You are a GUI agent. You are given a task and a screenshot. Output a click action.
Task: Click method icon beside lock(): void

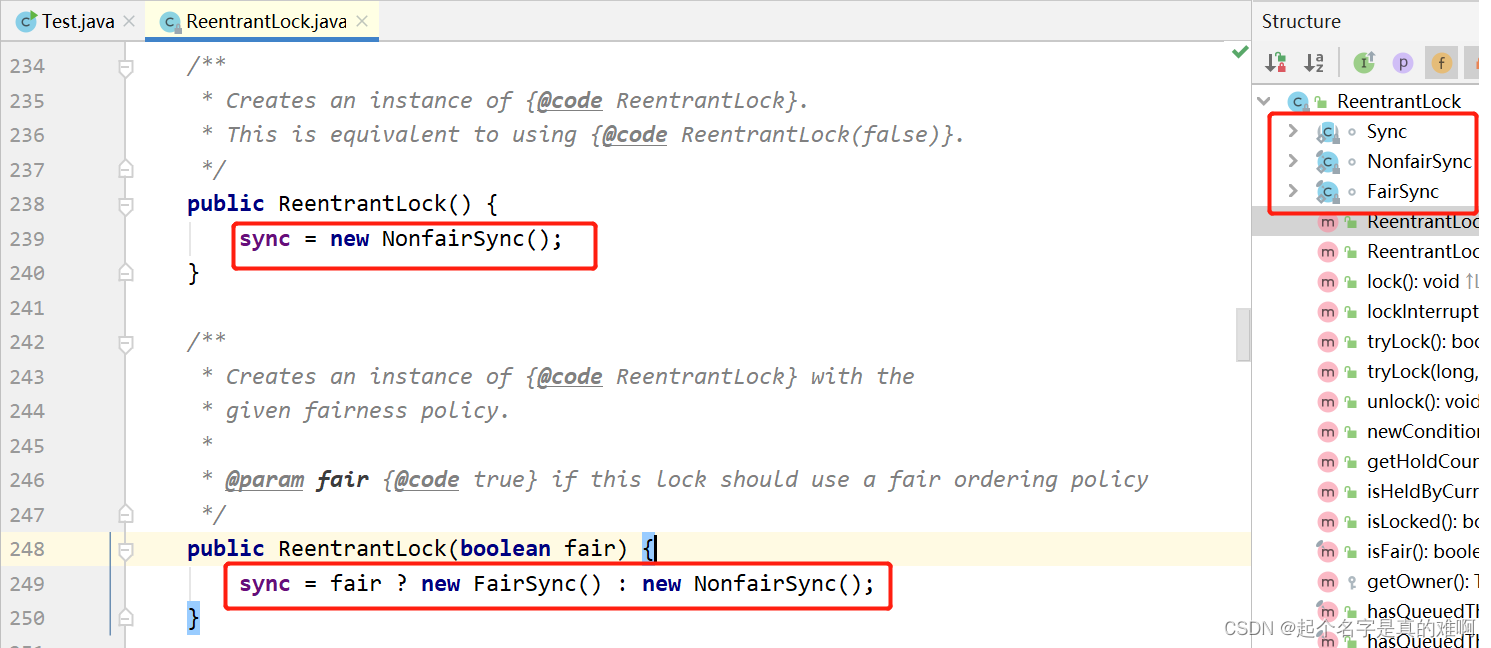click(x=1328, y=281)
